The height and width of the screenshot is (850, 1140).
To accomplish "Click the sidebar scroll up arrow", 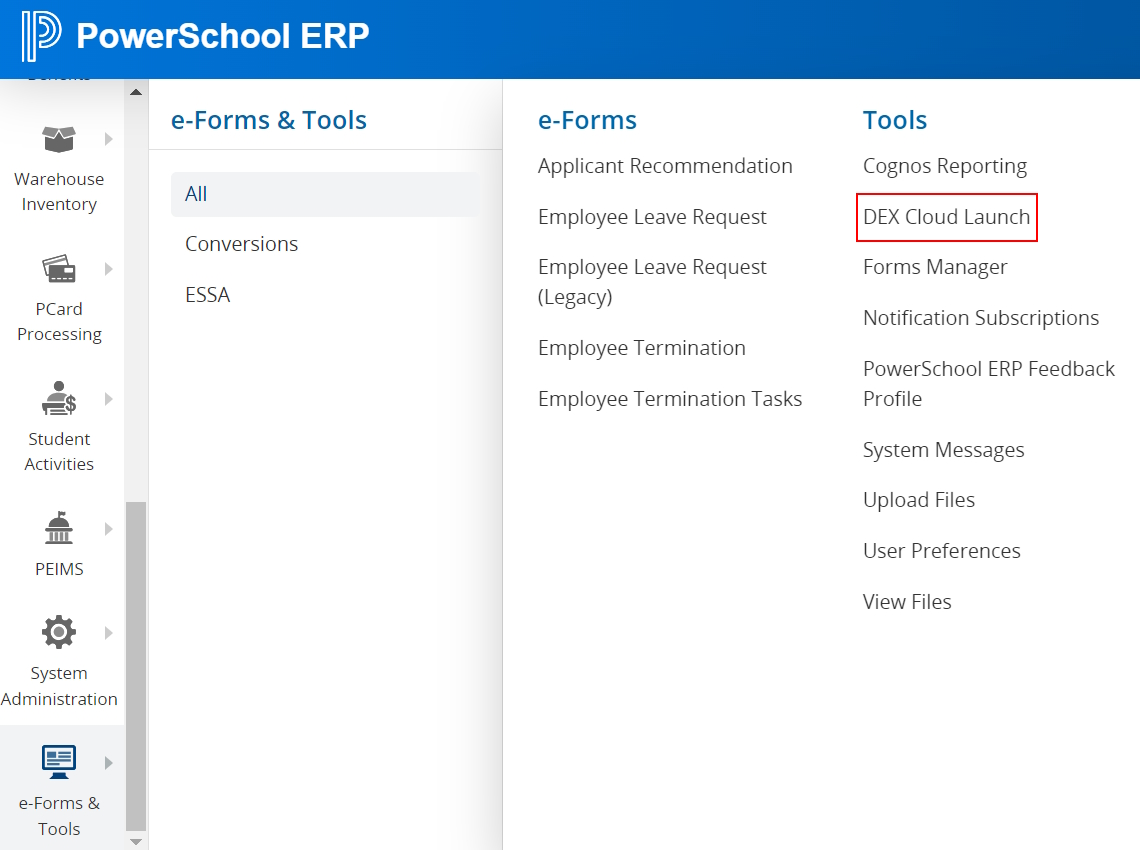I will 136,92.
